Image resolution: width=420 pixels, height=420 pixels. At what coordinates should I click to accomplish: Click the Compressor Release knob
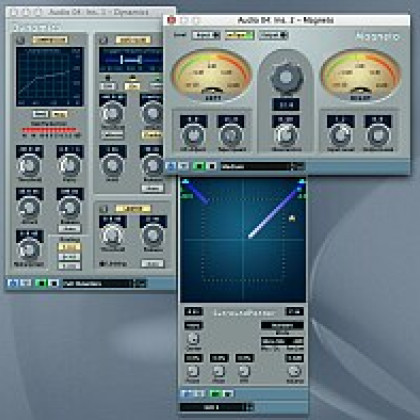click(x=70, y=208)
